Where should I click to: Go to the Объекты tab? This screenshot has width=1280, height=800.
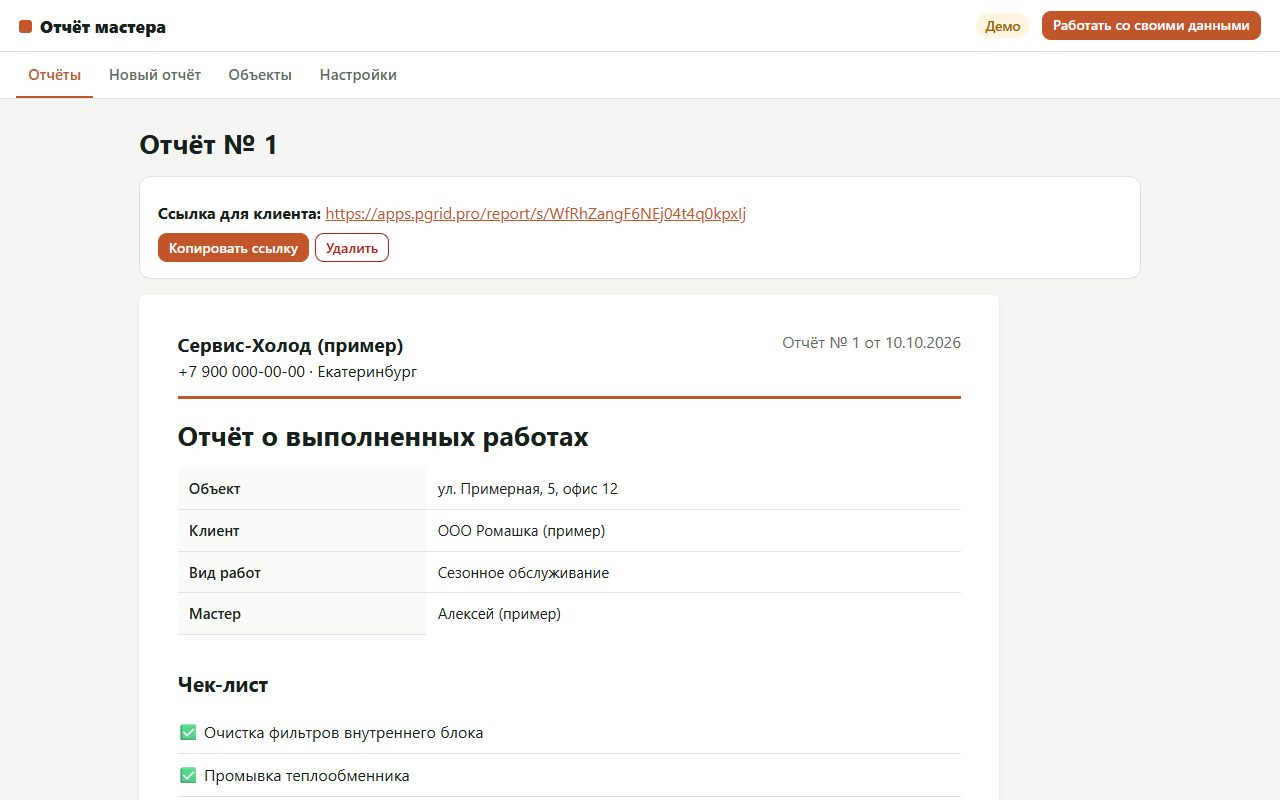tap(260, 75)
